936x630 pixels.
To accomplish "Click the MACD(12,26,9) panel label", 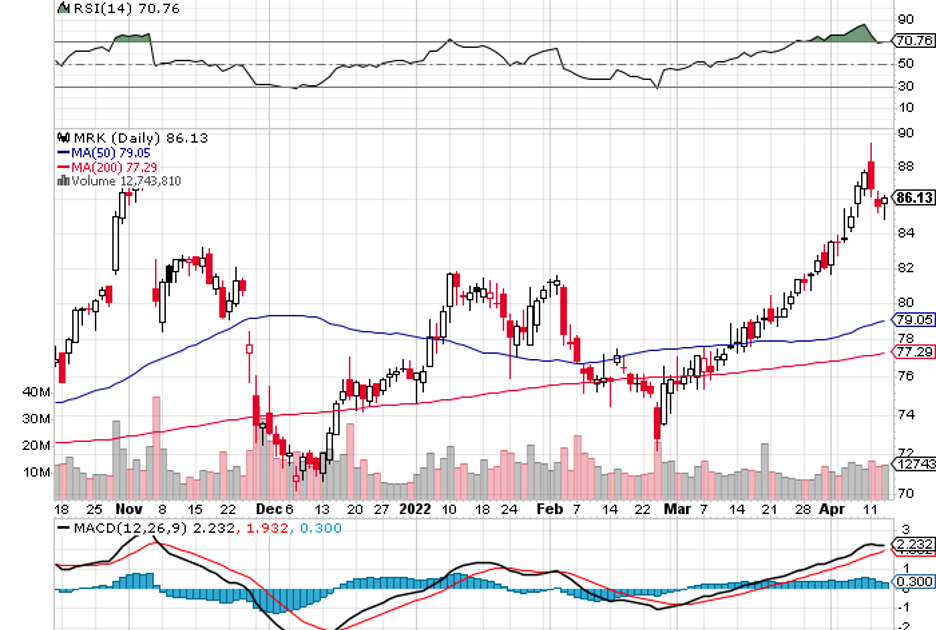I will pyautogui.click(x=120, y=527).
